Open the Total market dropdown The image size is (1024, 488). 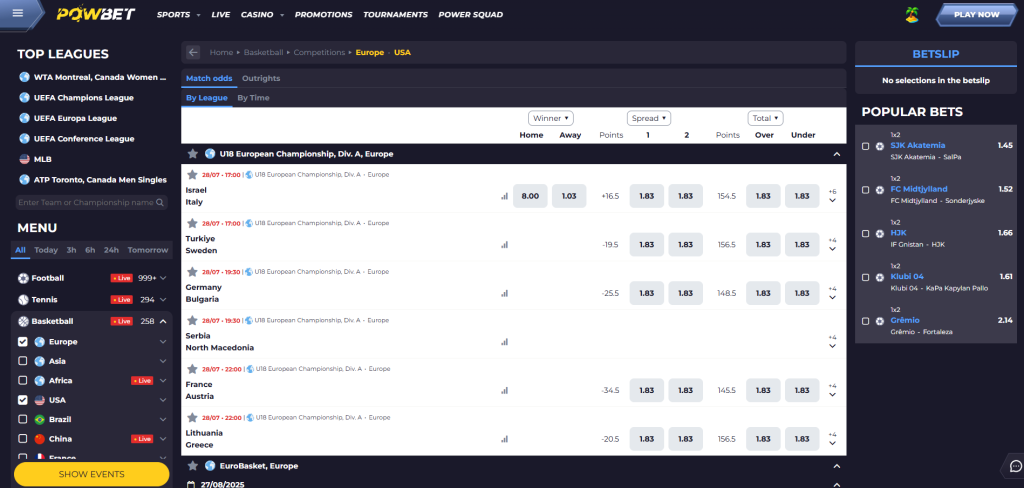tap(765, 118)
